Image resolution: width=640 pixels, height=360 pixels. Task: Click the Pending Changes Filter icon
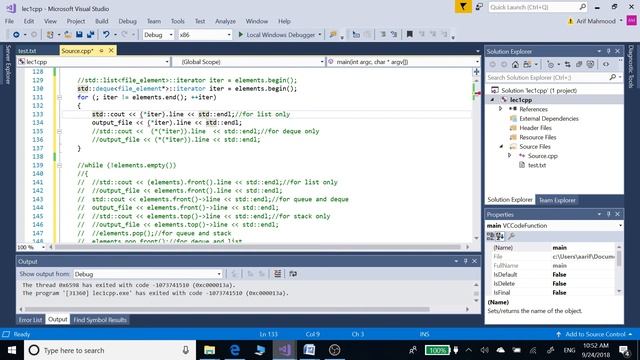coord(550,64)
